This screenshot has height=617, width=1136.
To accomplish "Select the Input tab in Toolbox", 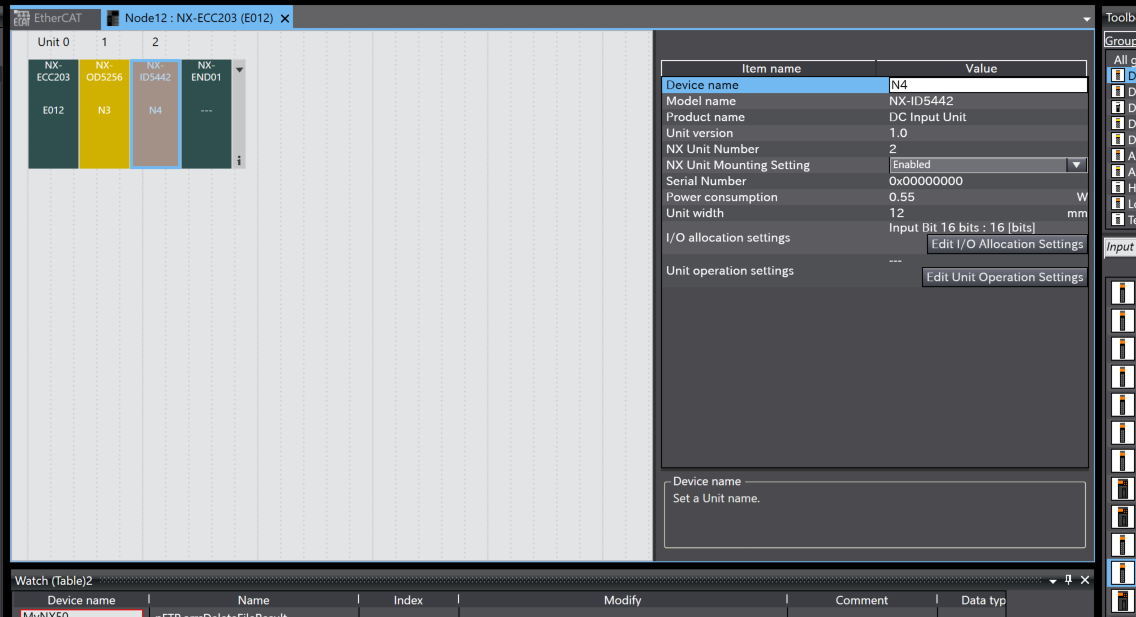I will point(1119,247).
